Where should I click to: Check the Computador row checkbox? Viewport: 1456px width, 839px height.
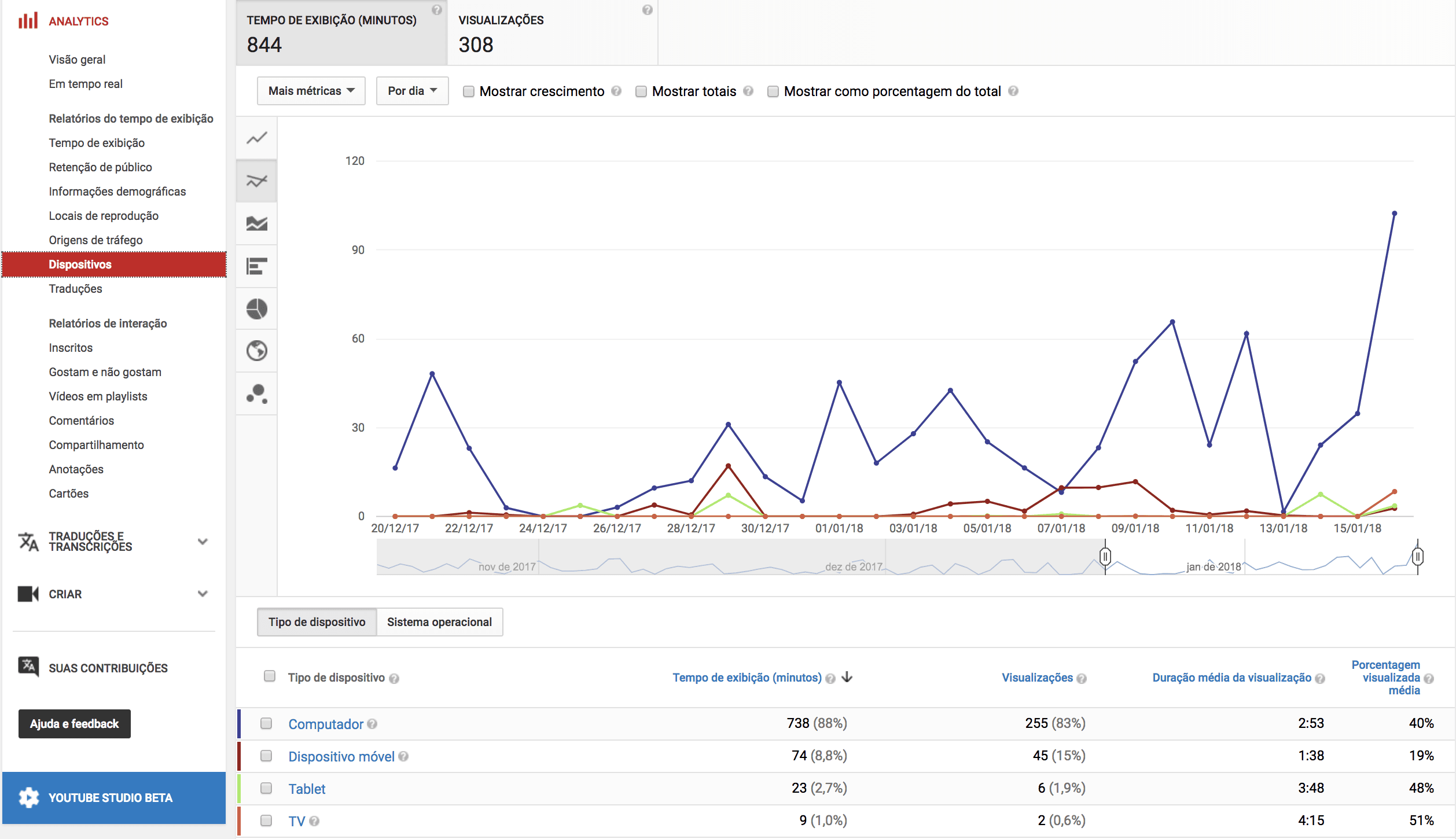tap(267, 724)
